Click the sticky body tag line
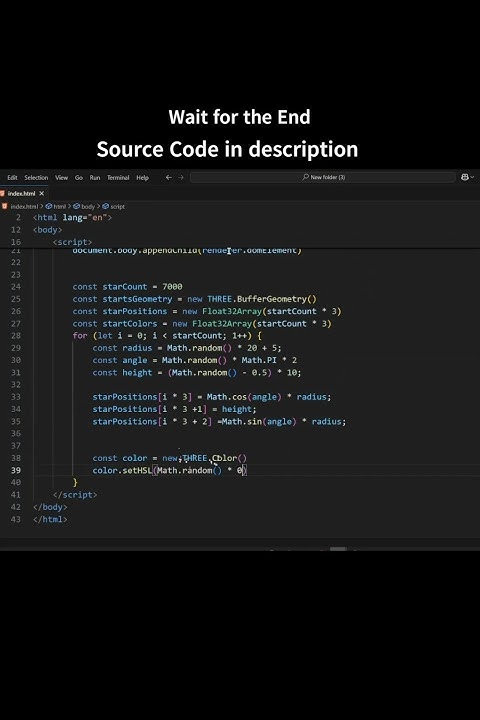The height and width of the screenshot is (720, 480). [x=47, y=230]
